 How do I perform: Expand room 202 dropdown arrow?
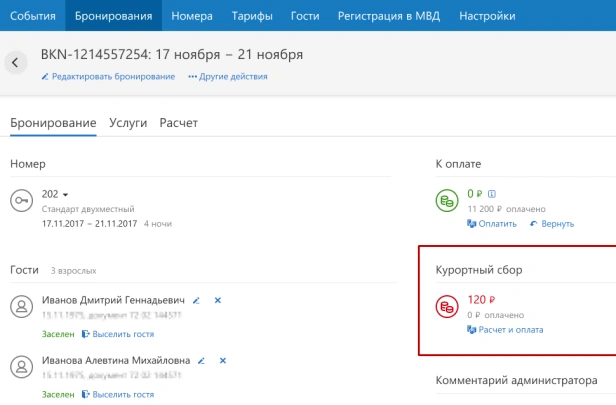pos(65,194)
